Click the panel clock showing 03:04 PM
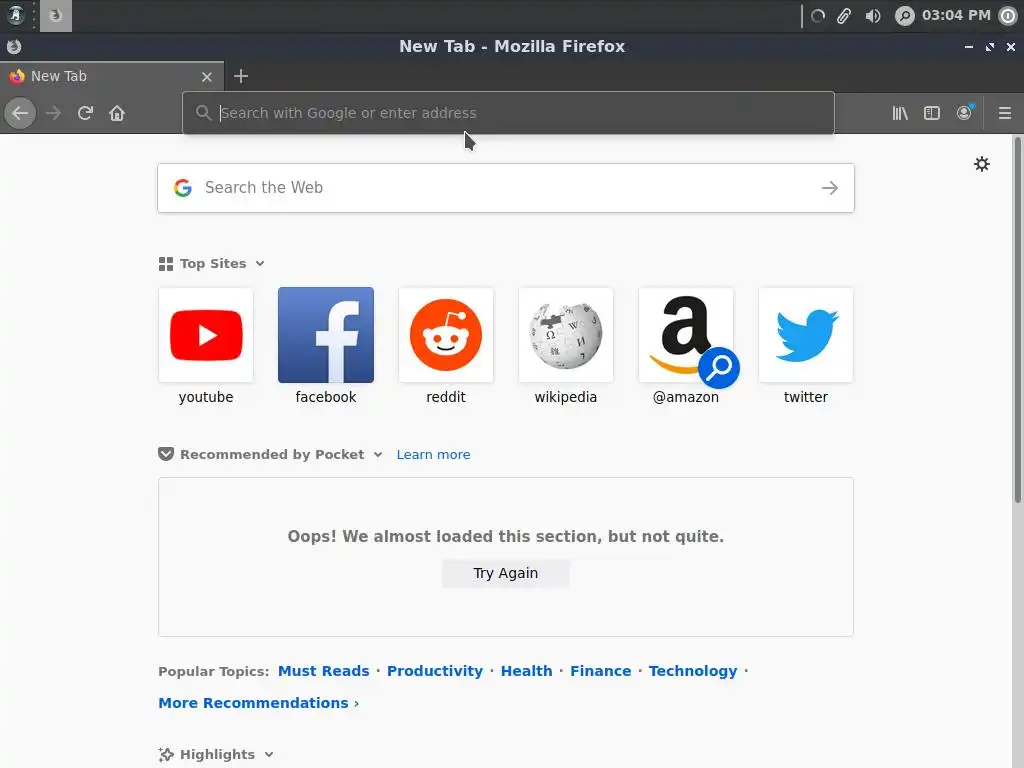This screenshot has height=768, width=1024. click(956, 15)
